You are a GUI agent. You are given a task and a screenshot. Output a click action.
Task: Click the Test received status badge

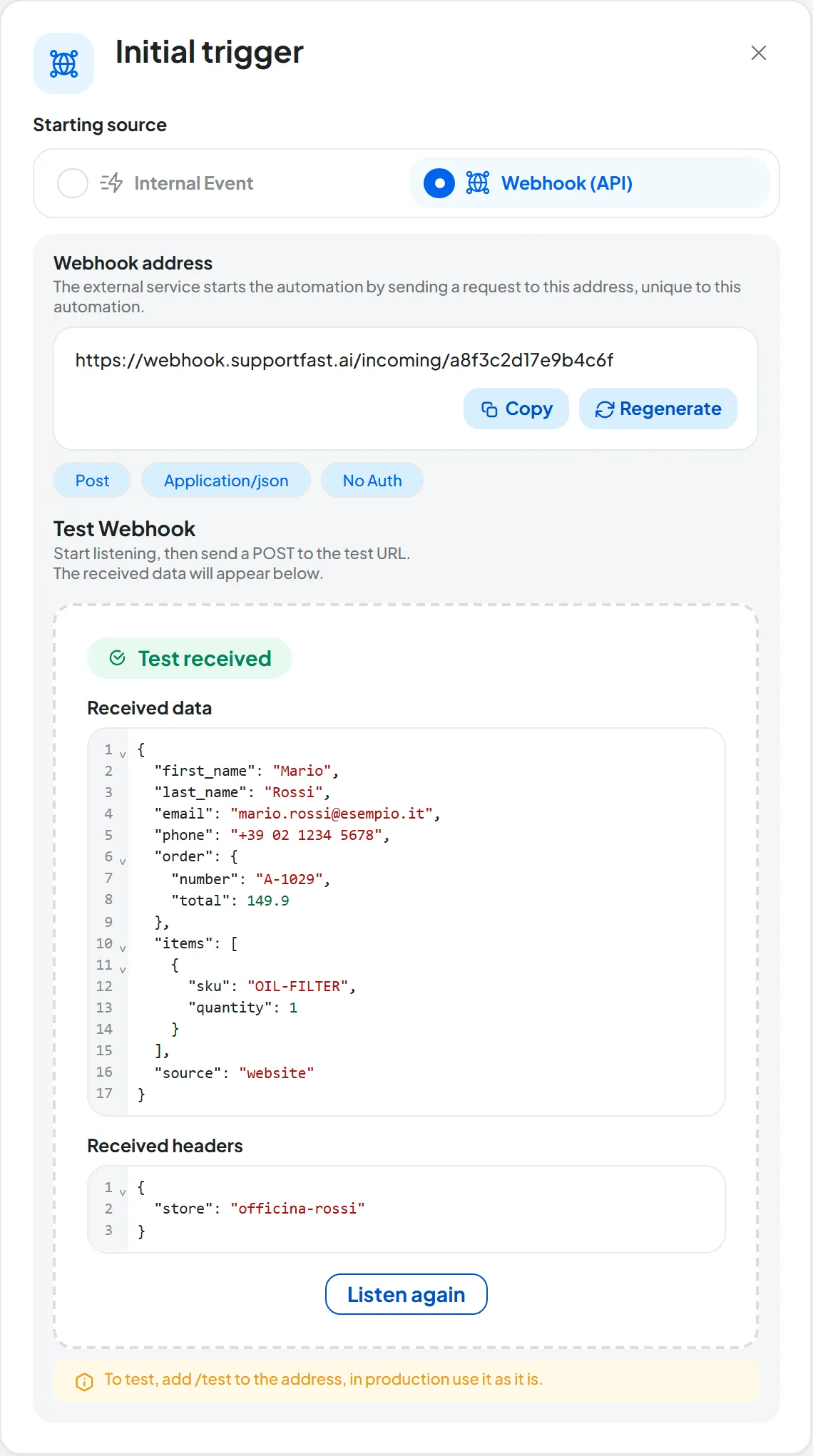[190, 658]
